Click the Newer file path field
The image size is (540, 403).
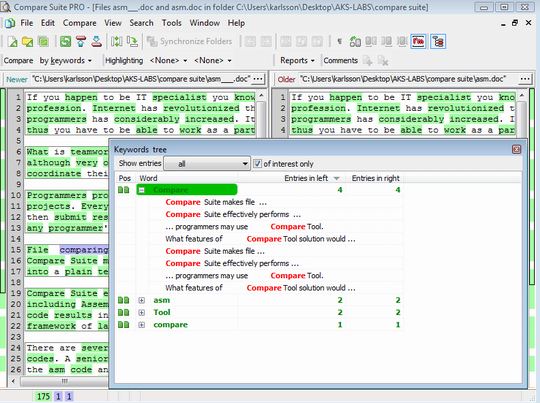click(x=141, y=79)
